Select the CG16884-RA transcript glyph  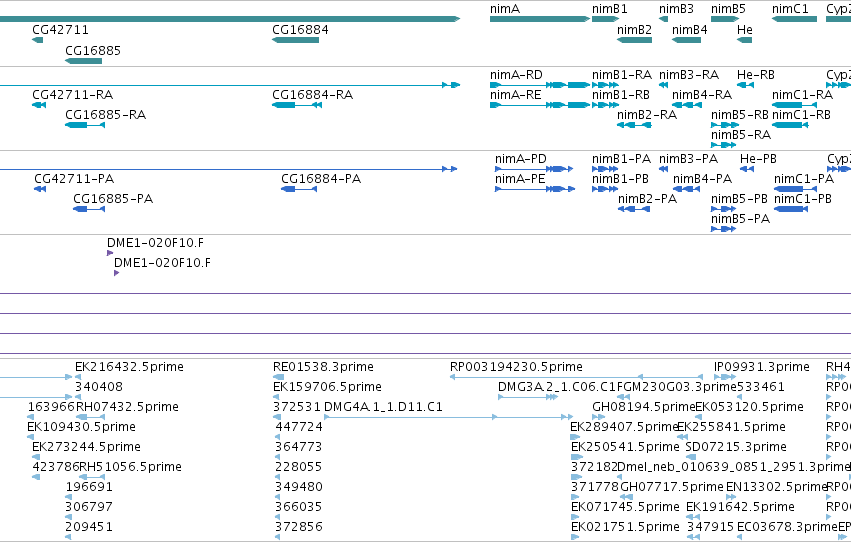tap(297, 105)
